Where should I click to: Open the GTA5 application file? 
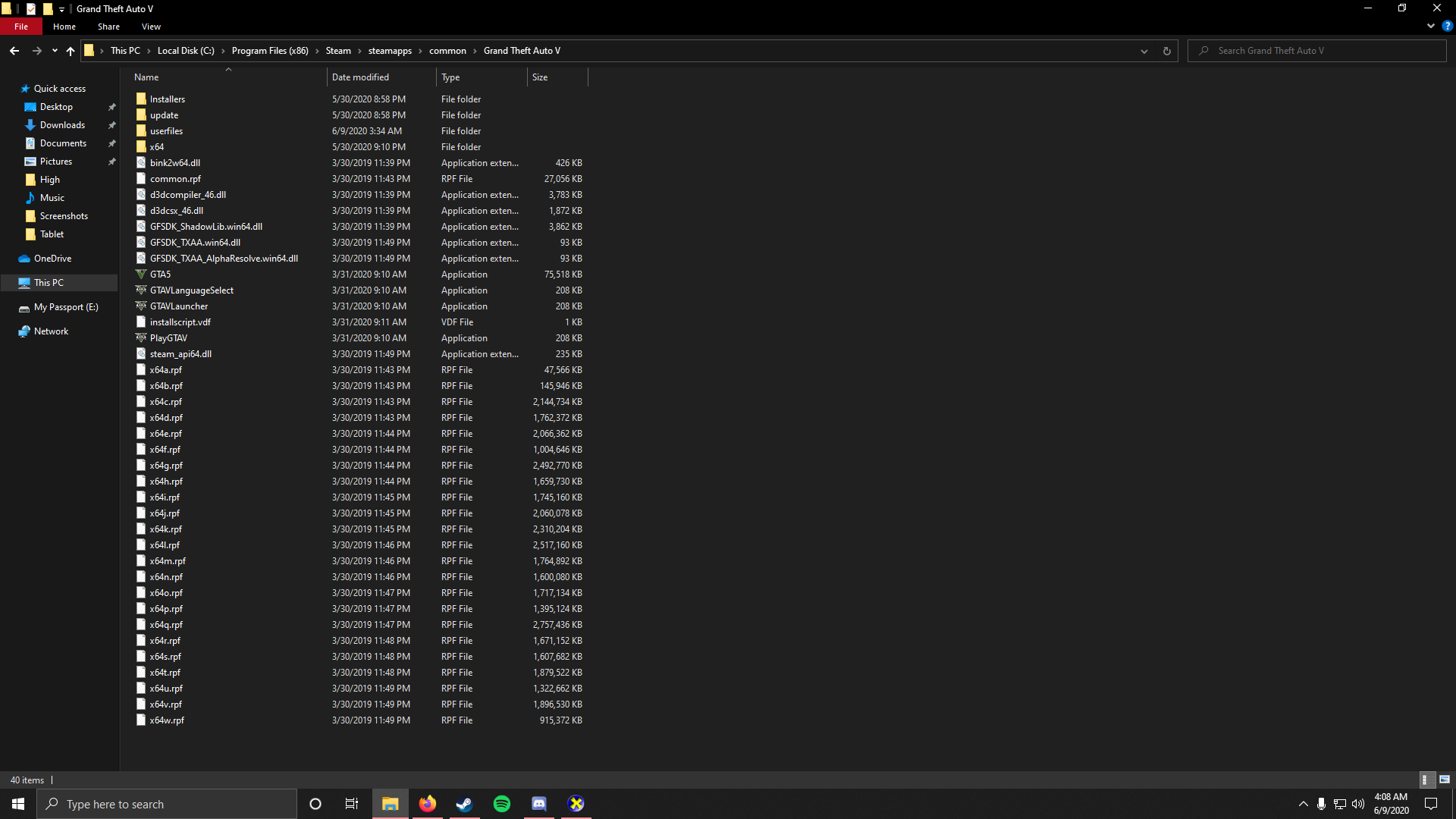pos(160,275)
